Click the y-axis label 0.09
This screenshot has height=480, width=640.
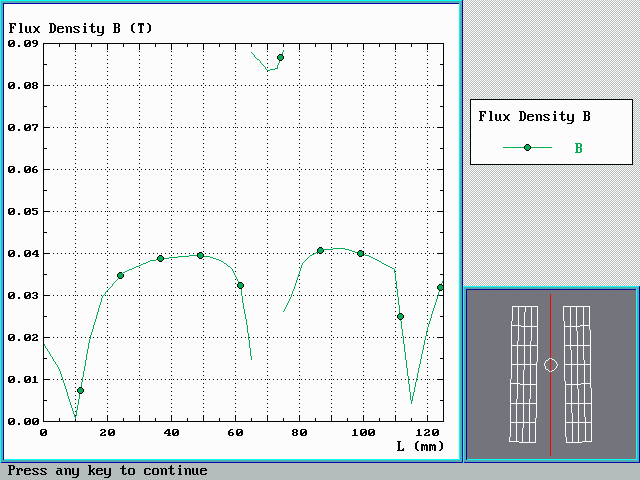click(x=23, y=43)
